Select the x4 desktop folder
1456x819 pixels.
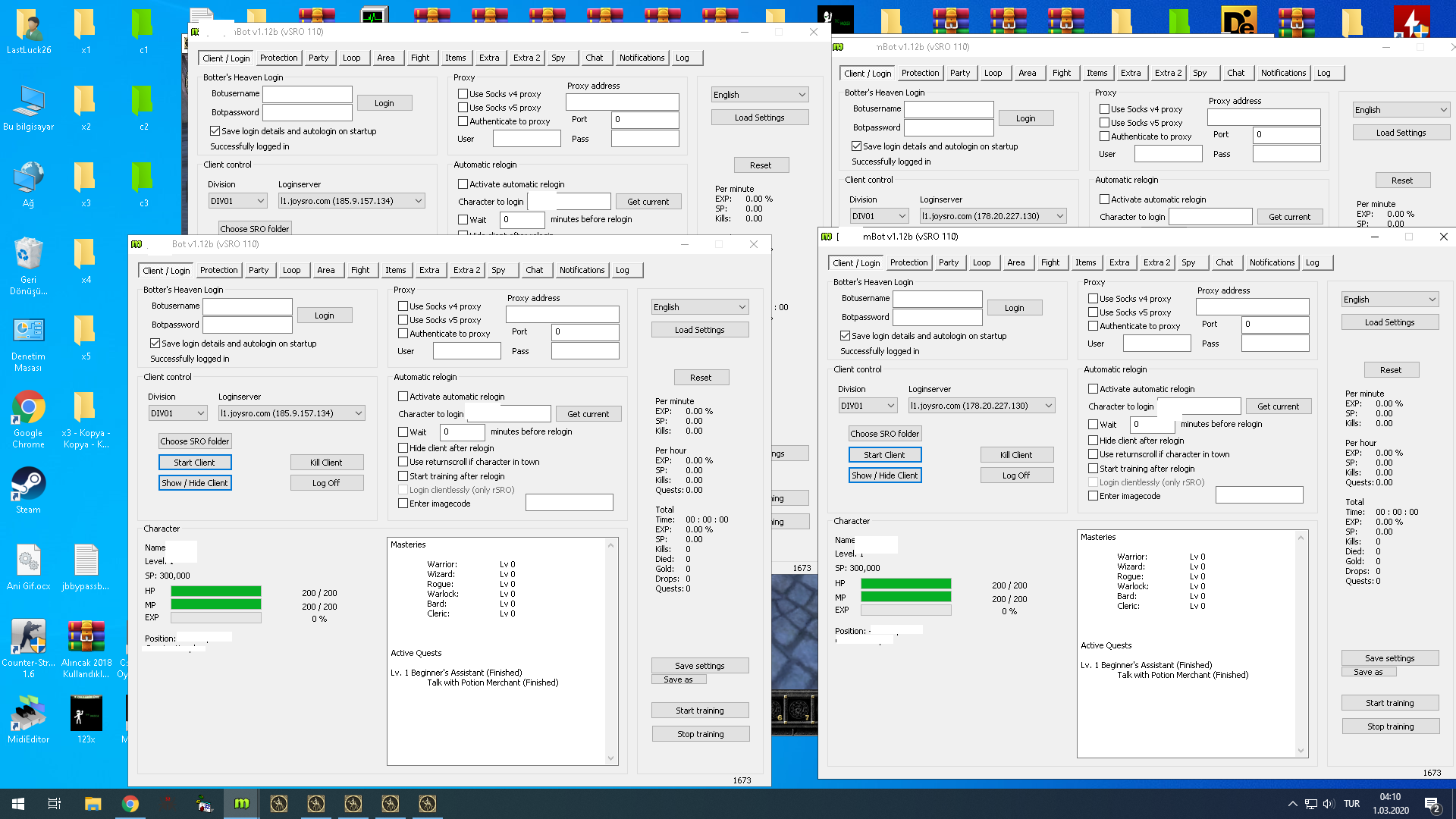pyautogui.click(x=86, y=260)
